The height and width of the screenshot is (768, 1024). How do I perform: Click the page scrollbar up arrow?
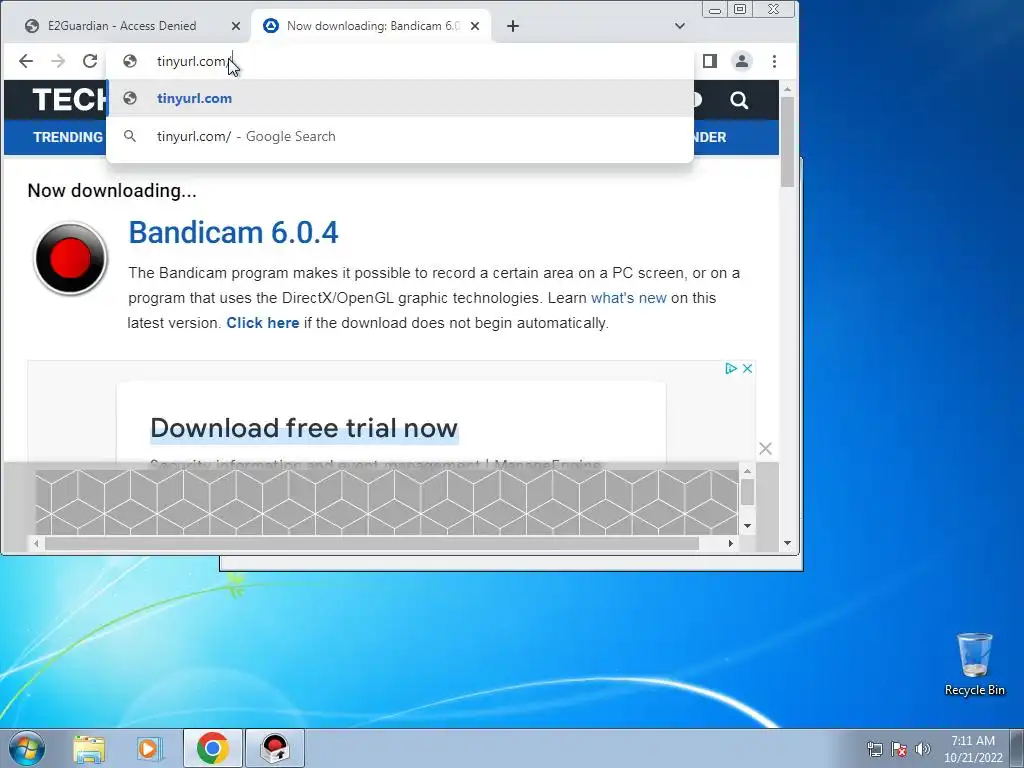pos(788,89)
